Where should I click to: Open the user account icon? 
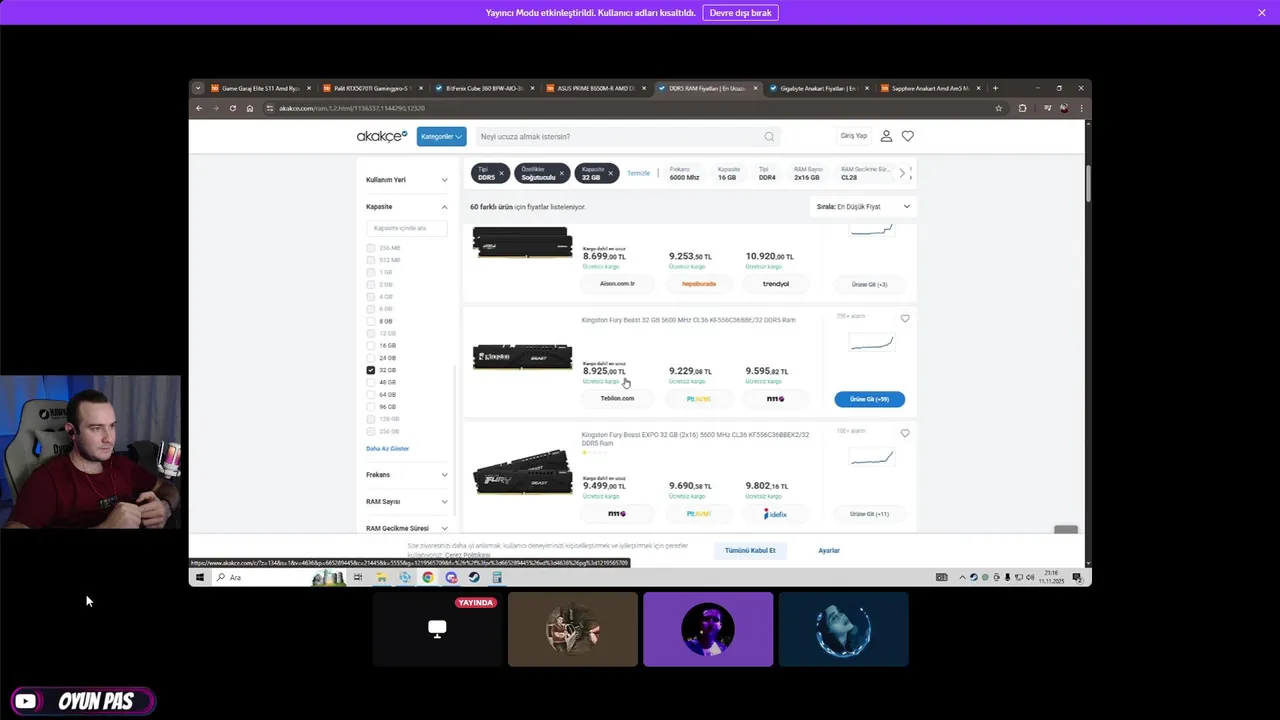tap(886, 136)
